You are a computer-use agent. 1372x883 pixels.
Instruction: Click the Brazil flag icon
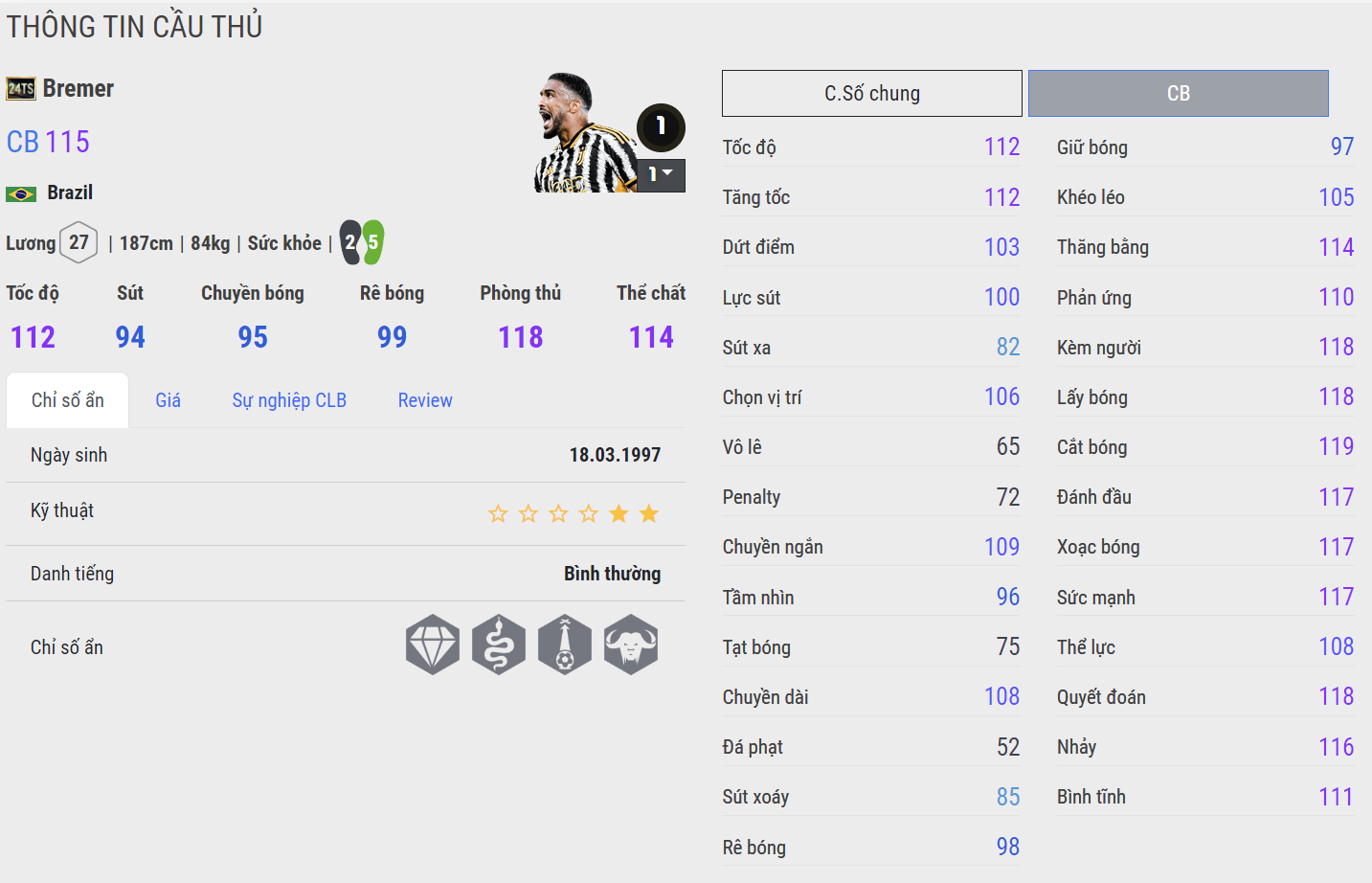[21, 193]
